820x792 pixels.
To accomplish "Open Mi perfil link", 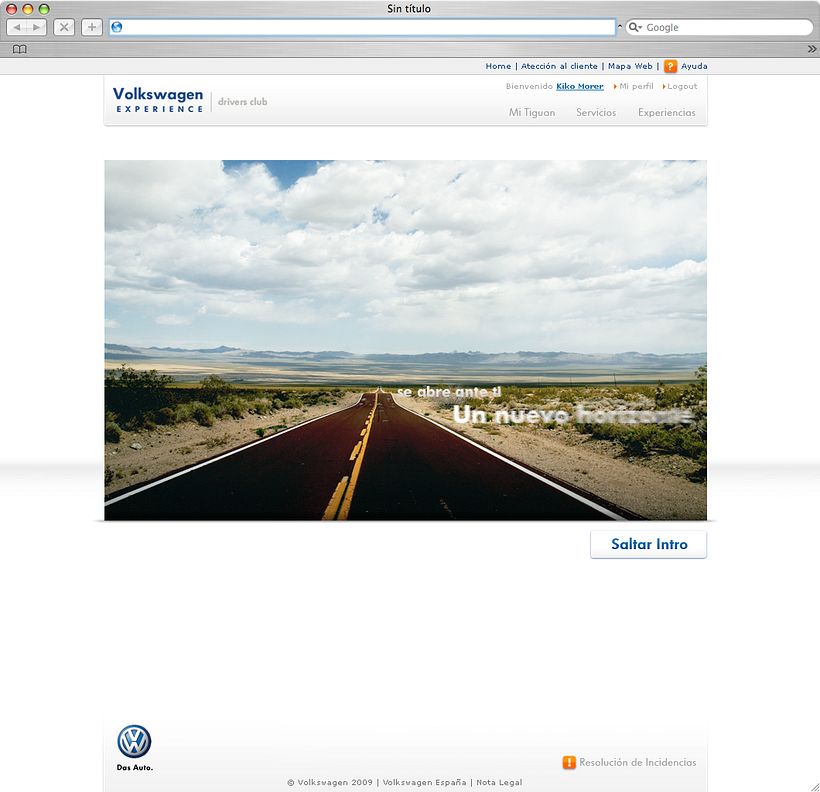I will (636, 86).
